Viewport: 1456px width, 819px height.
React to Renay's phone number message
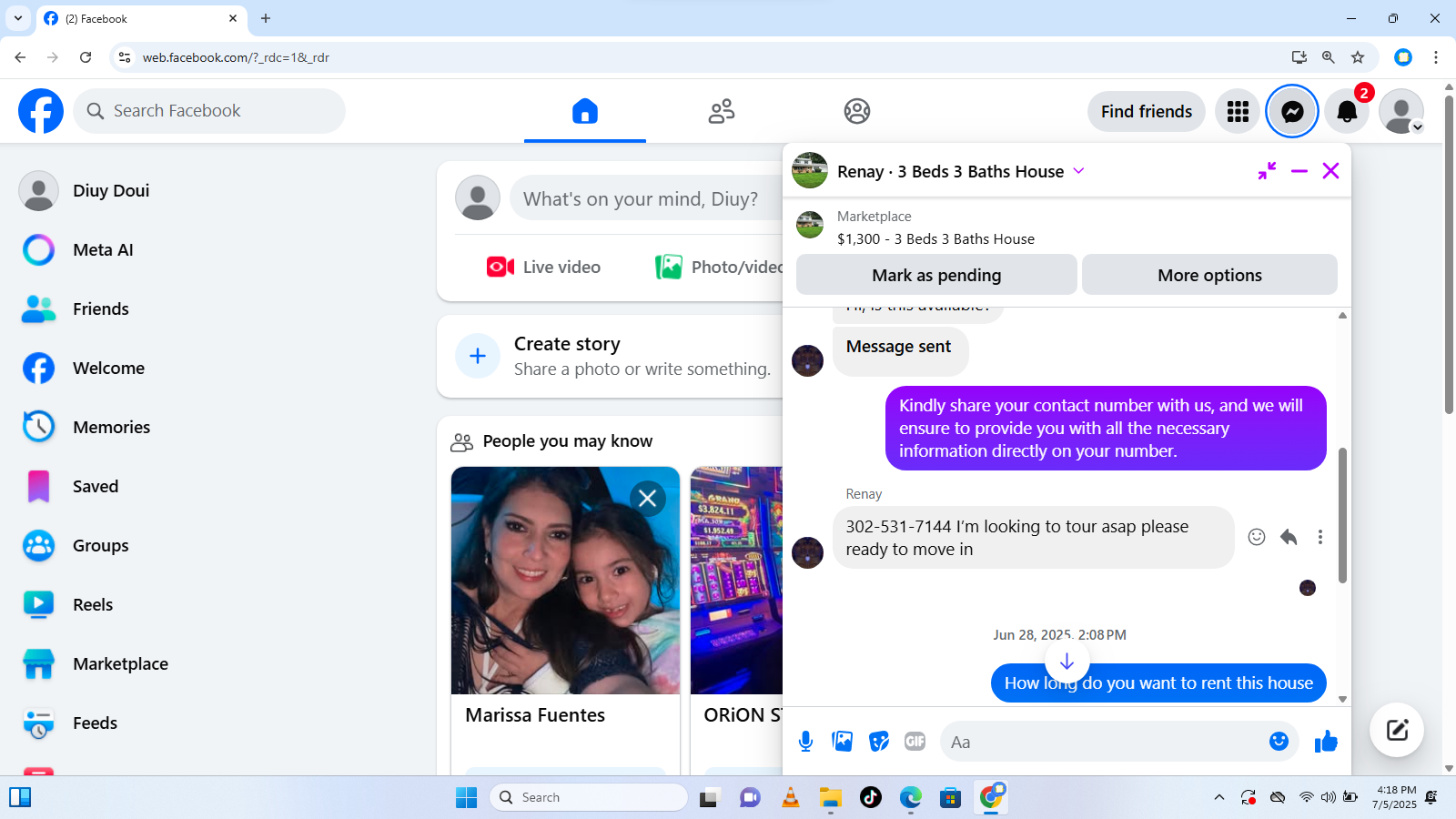(1257, 537)
